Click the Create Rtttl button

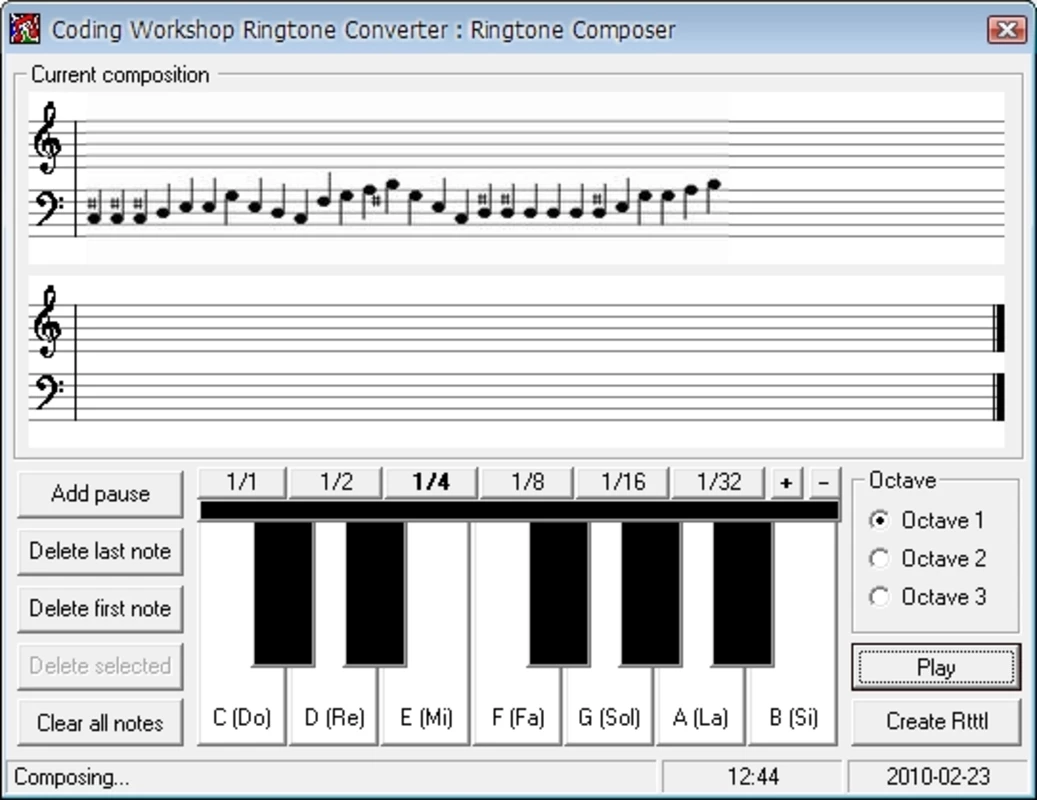pos(936,721)
